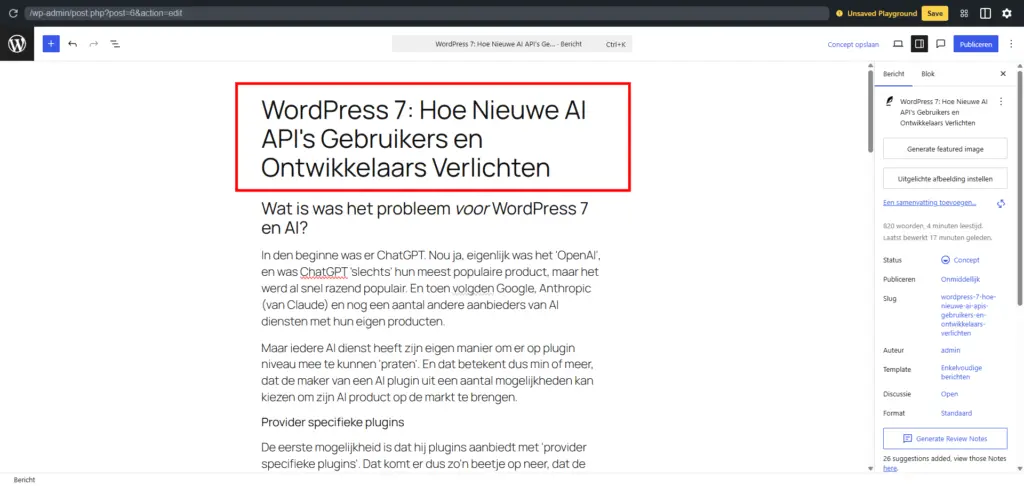Click Generate Review Notes button
This screenshot has height=486, width=1024.
pyautogui.click(x=945, y=438)
